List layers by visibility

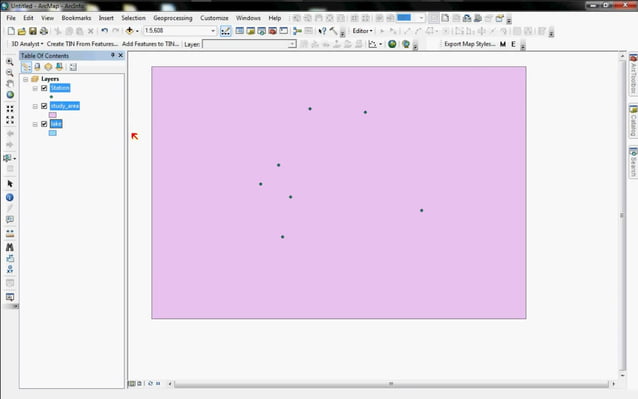pos(48,67)
